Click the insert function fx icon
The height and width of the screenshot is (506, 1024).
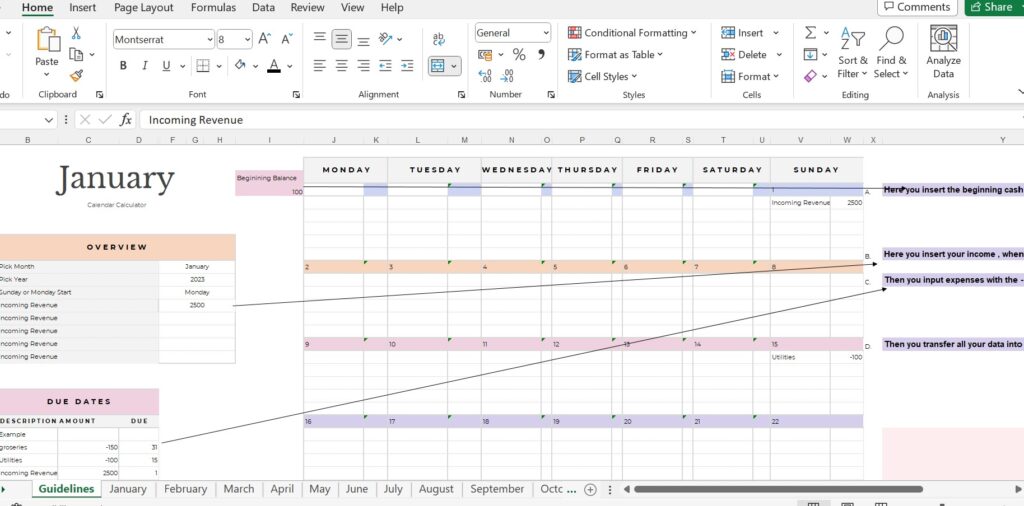[126, 120]
